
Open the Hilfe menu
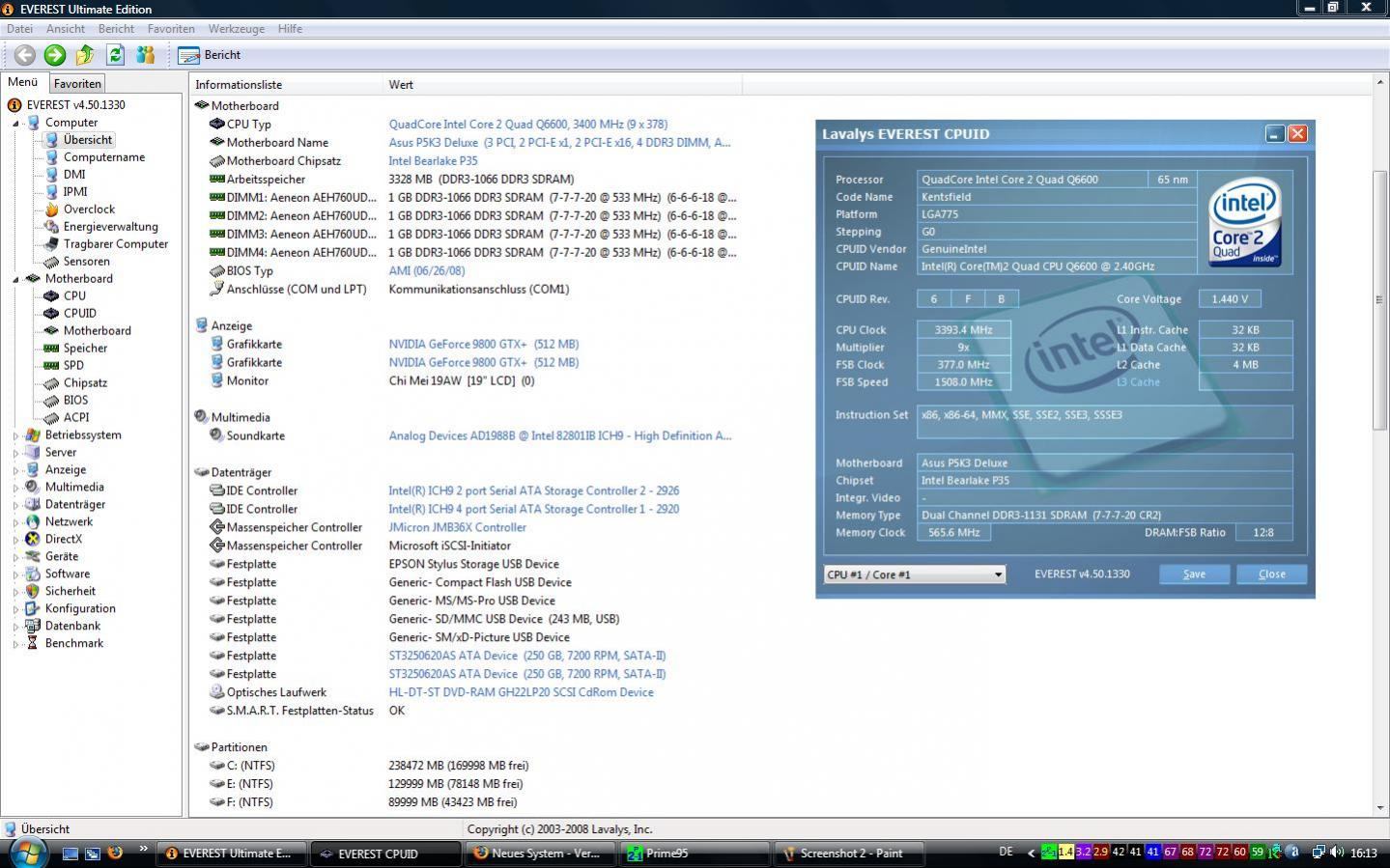pyautogui.click(x=290, y=29)
